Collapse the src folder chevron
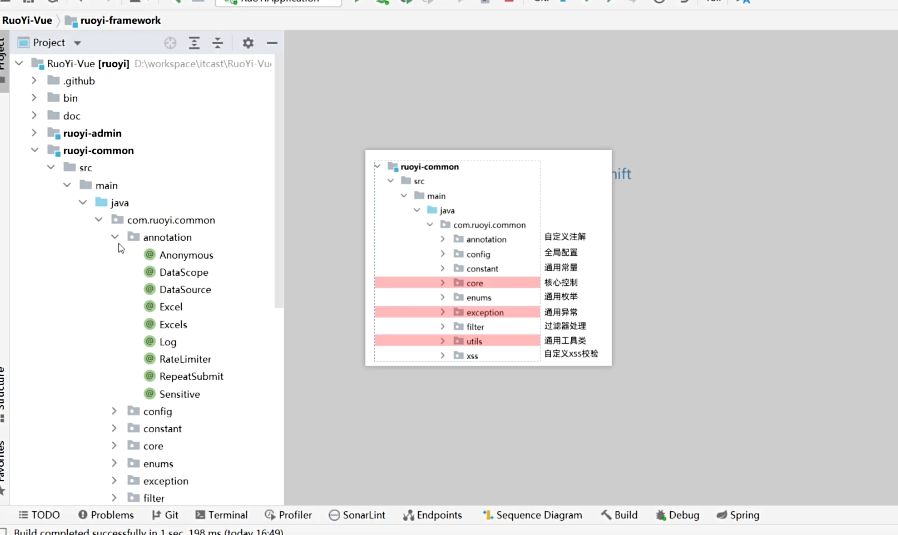 pyautogui.click(x=51, y=167)
